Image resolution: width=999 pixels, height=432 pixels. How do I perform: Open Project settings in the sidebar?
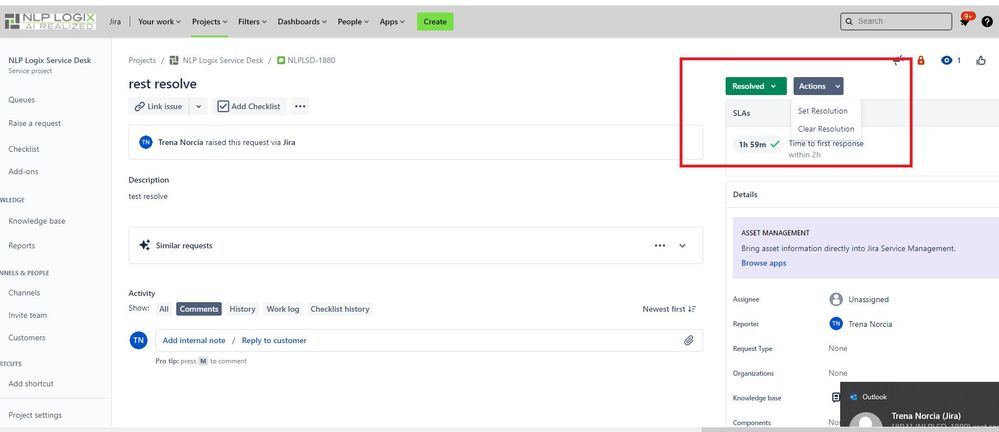pos(35,415)
